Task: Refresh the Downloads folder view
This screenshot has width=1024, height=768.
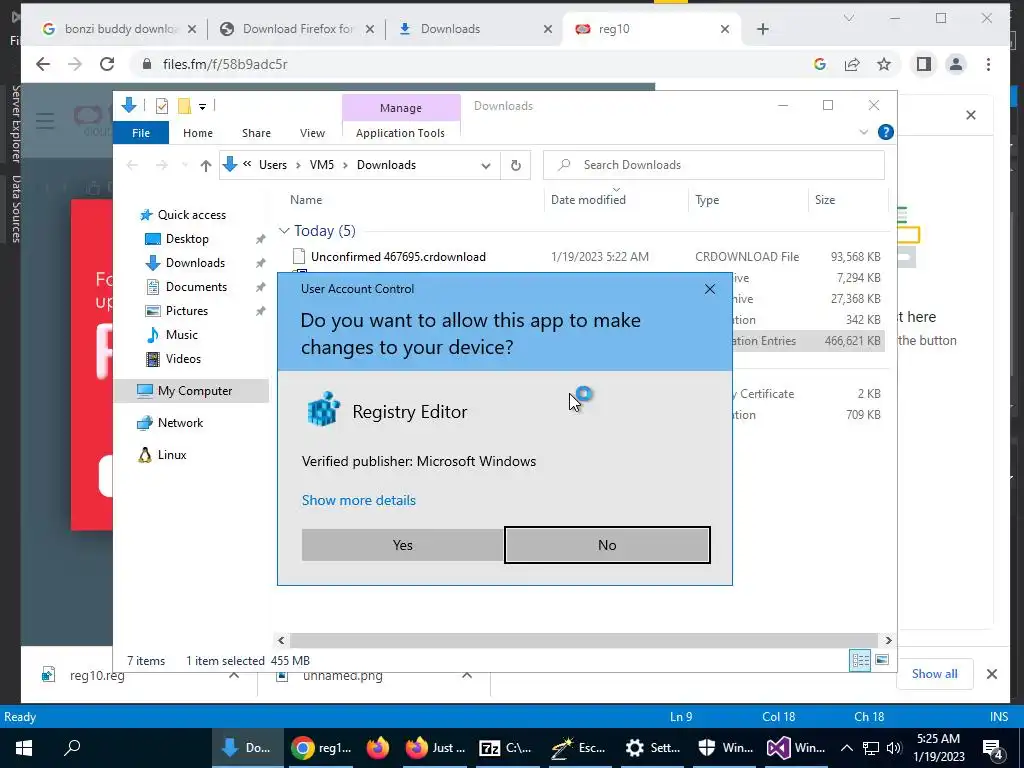Action: pos(515,165)
